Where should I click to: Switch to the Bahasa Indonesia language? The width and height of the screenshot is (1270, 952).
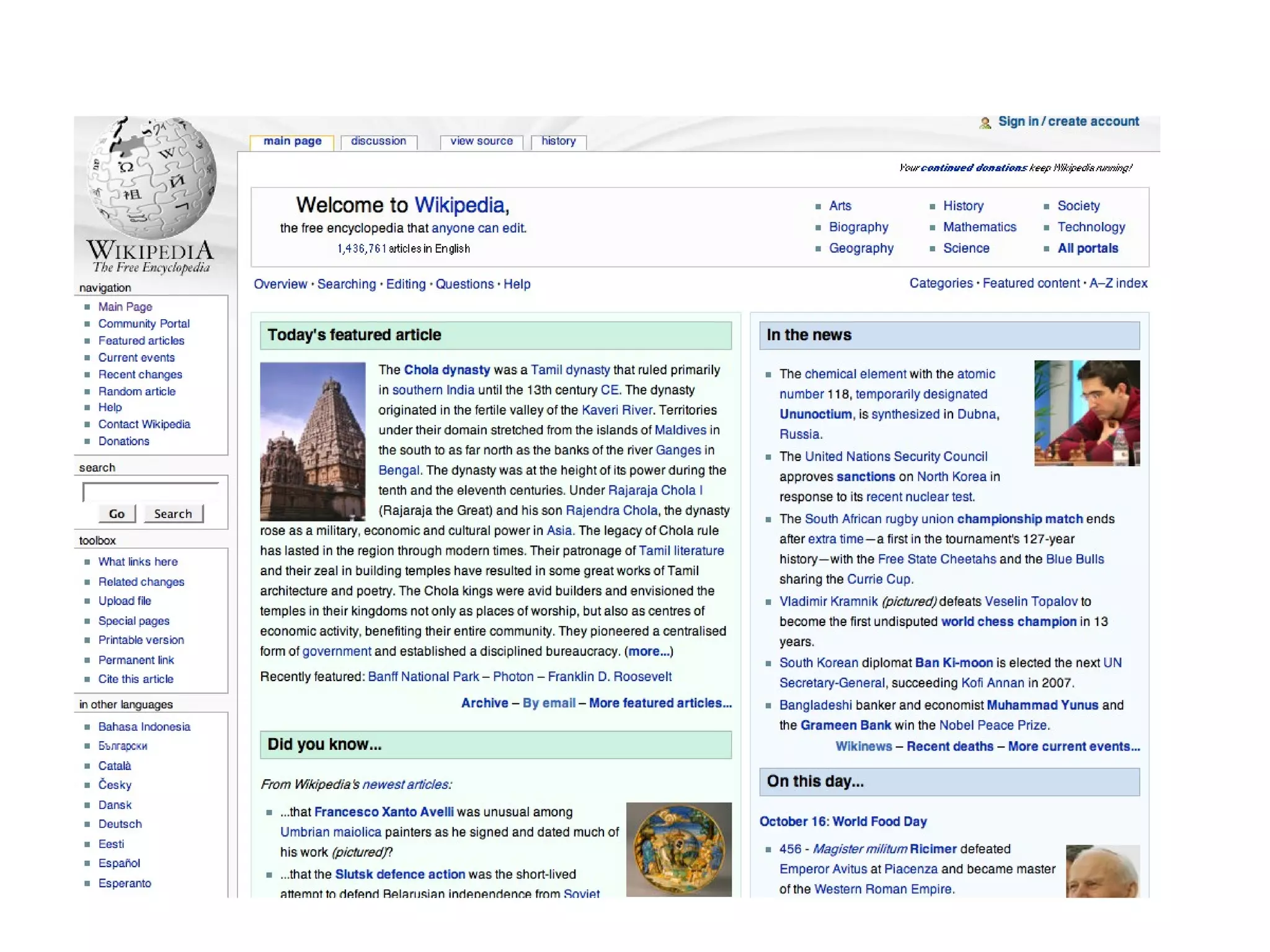coord(144,726)
